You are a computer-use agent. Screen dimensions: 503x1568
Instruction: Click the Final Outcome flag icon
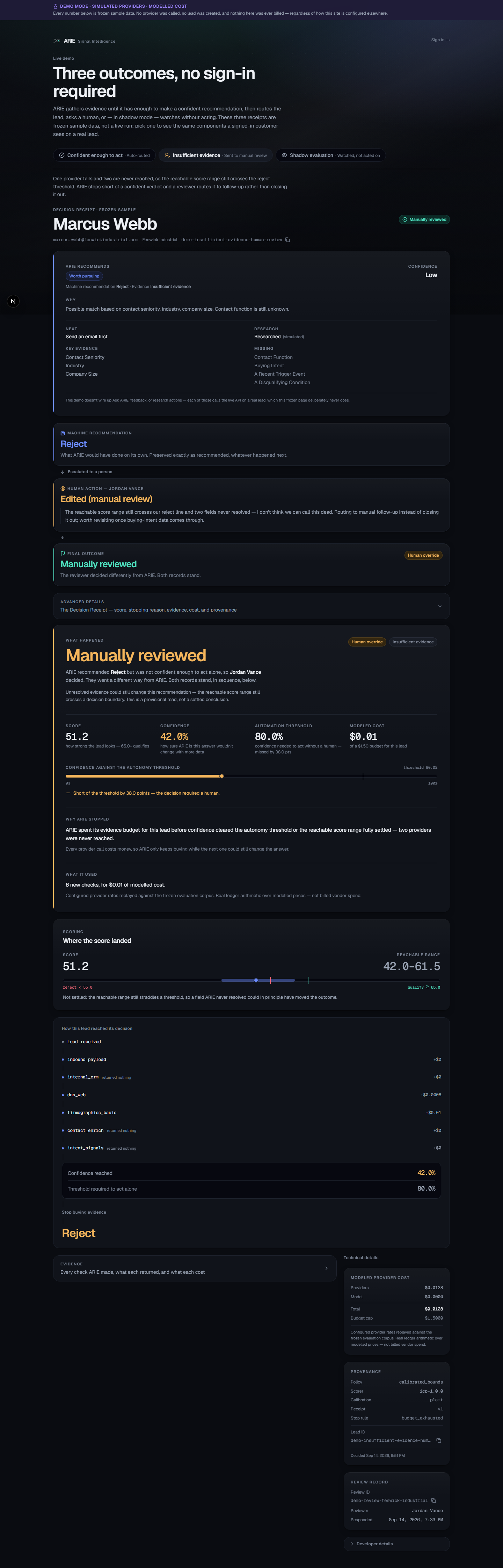(63, 553)
